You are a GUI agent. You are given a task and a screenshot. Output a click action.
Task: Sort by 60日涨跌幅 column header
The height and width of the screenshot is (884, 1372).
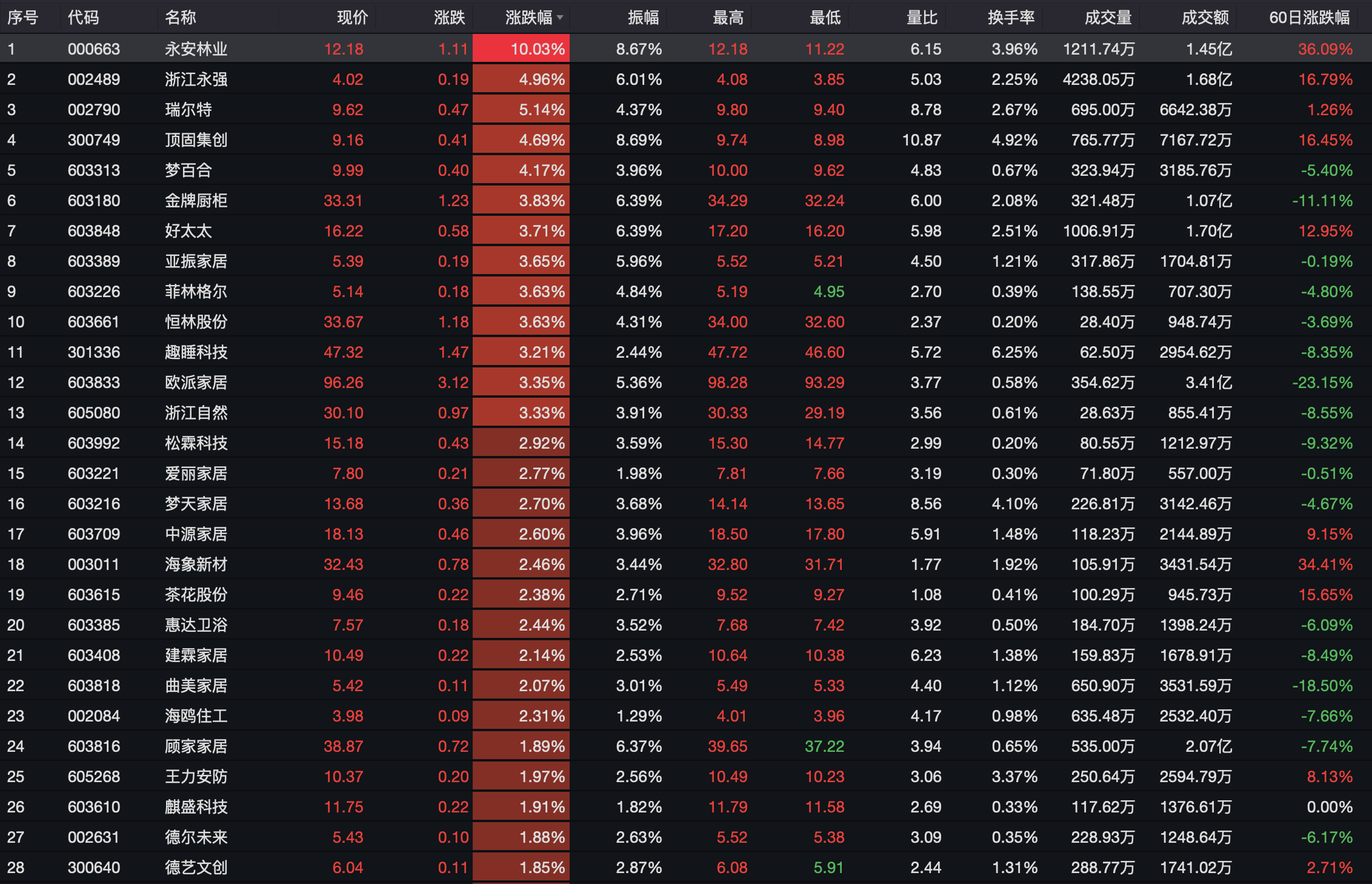point(1309,18)
